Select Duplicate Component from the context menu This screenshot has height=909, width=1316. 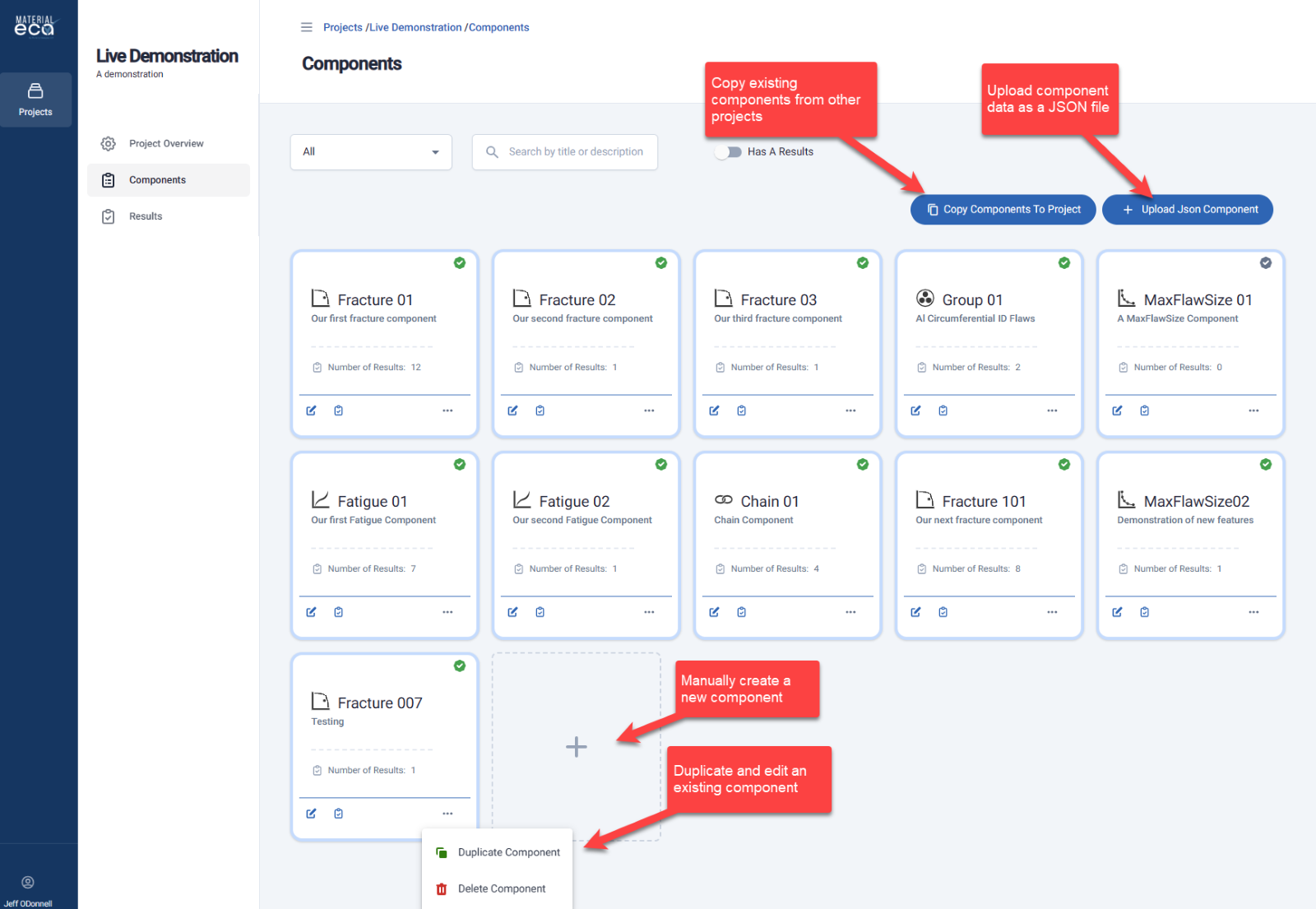coord(508,852)
